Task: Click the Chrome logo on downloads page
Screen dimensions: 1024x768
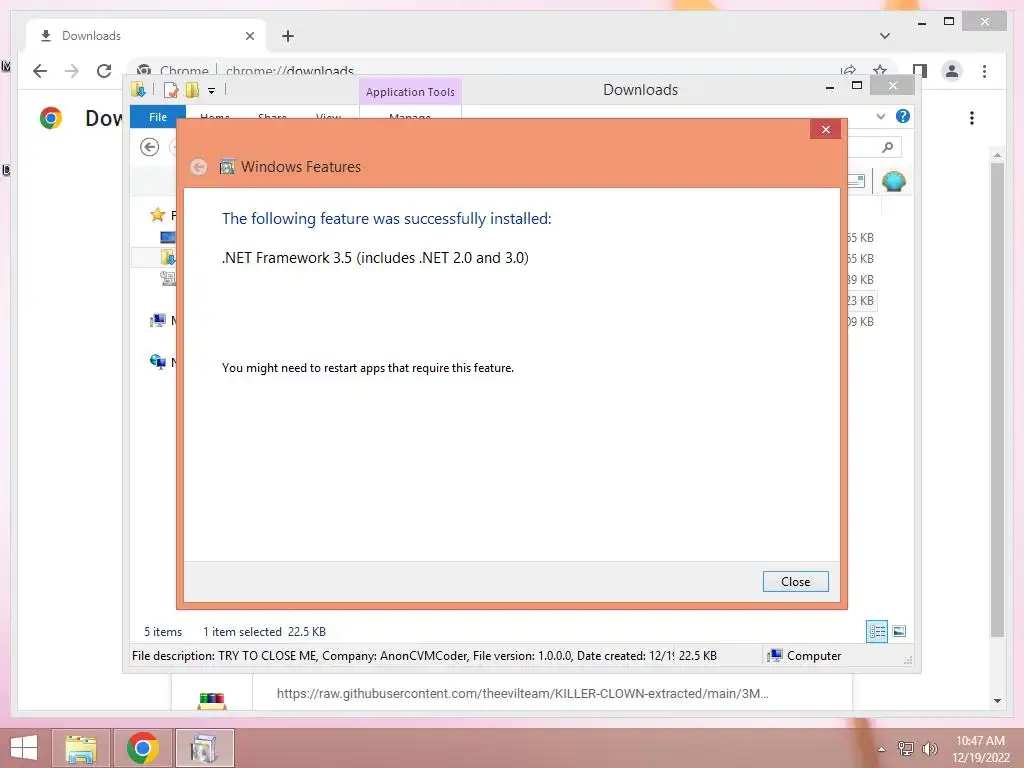Action: (51, 118)
